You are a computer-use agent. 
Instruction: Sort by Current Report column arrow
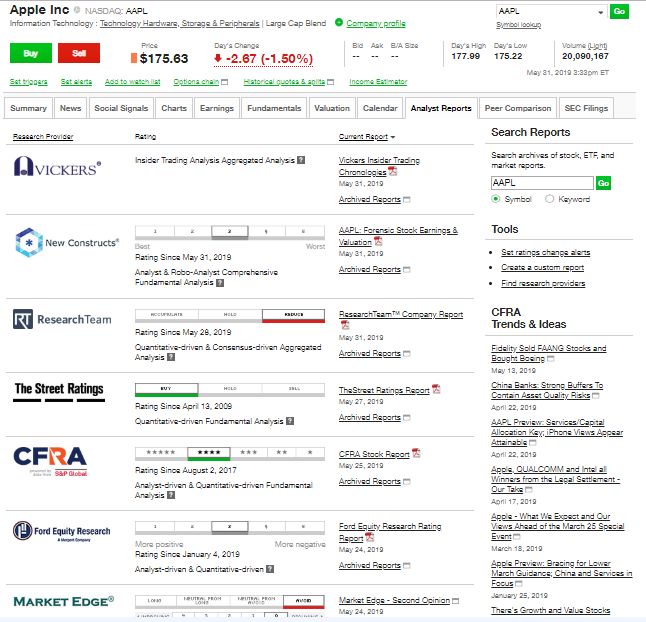[x=393, y=137]
